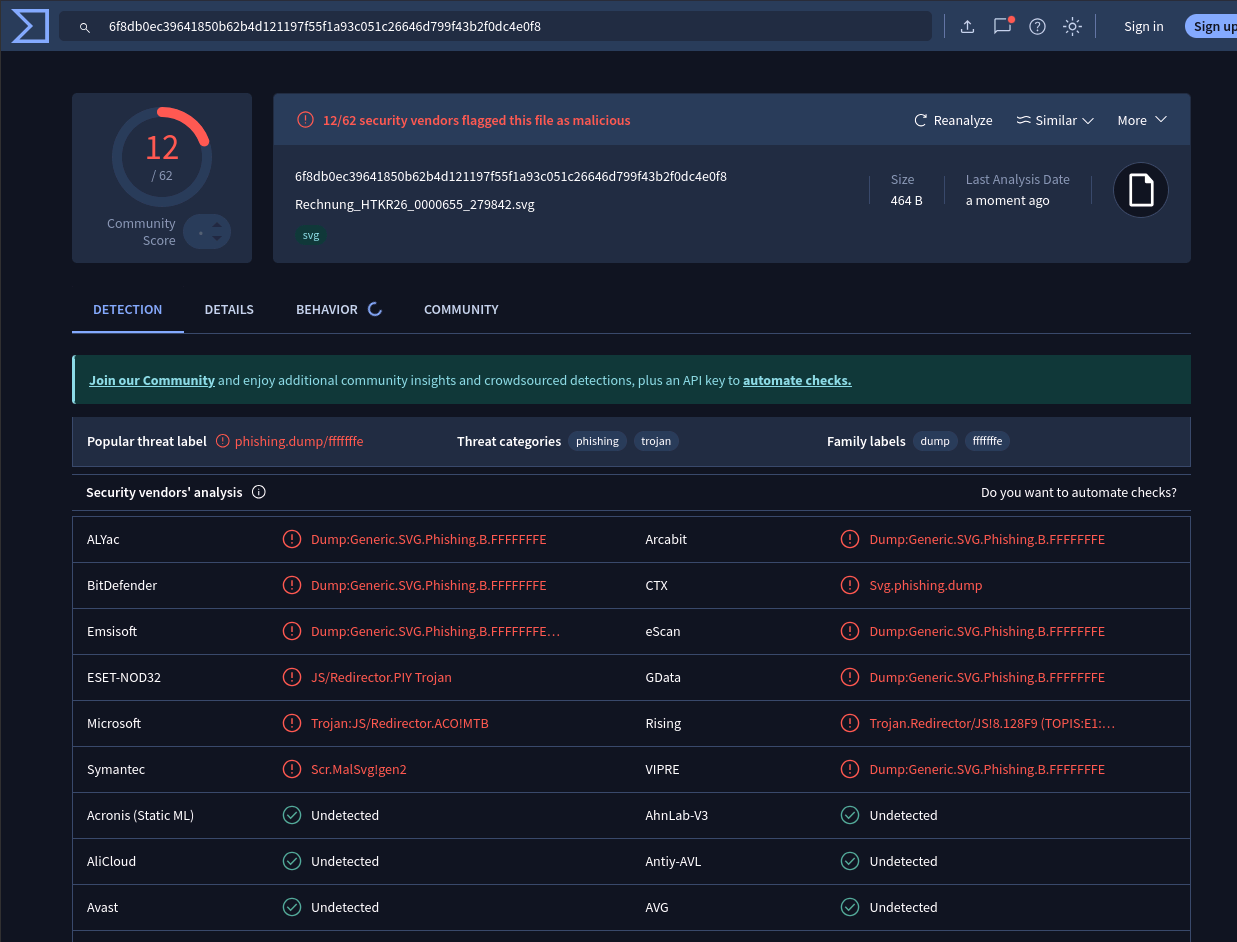Go to the COMMUNITY tab
The image size is (1237, 942).
(x=461, y=310)
